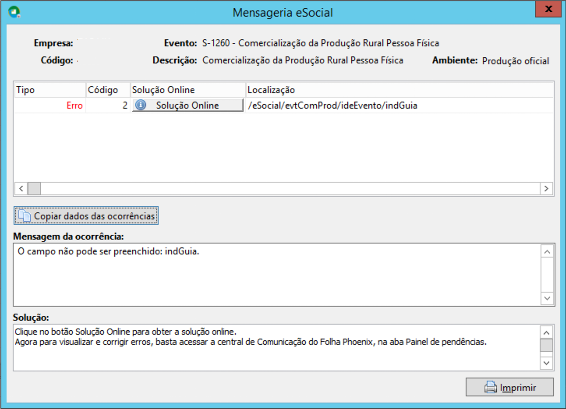Click the solution line starting 'Agora para visualizar e corrigir erros'

251,341
